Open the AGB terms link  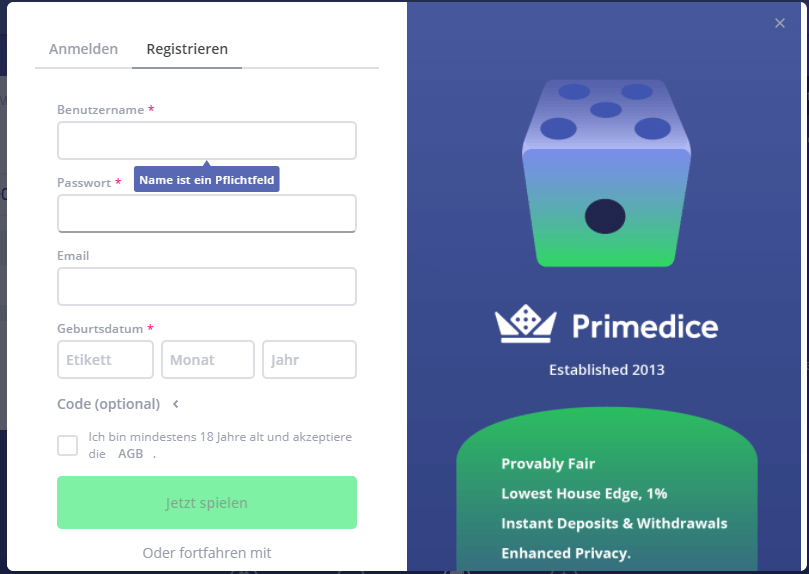point(131,454)
